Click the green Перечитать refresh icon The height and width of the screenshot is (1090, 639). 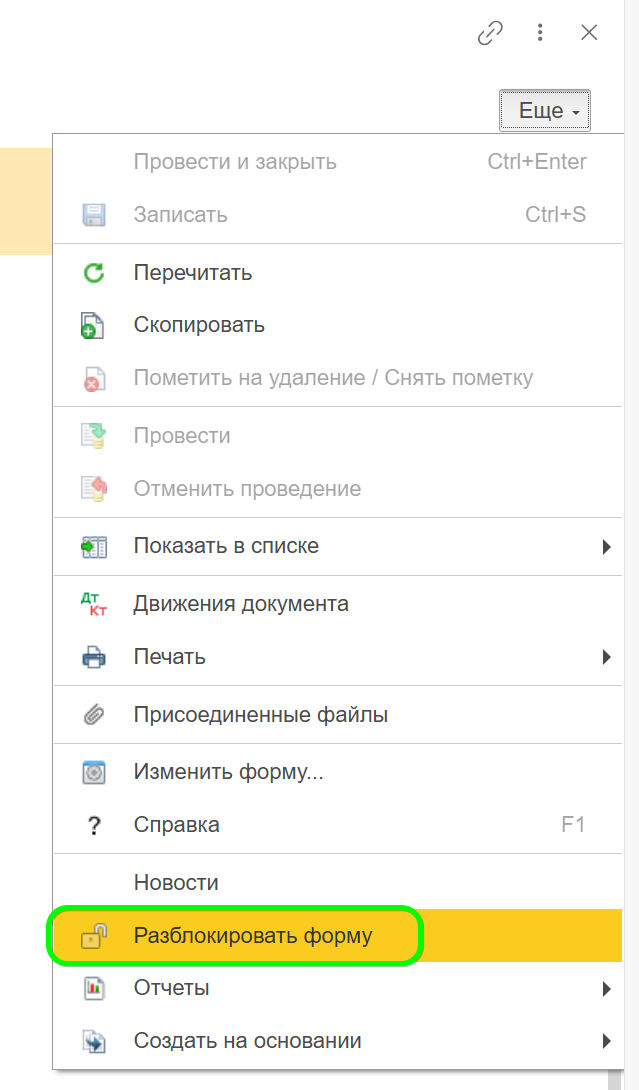93,273
